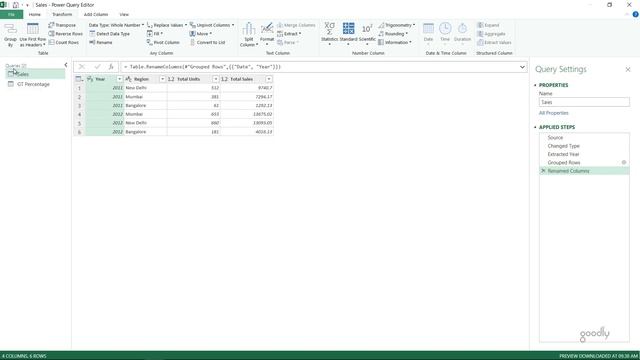This screenshot has height=360, width=640.
Task: Open Trigonometry dropdown
Action: (x=396, y=25)
